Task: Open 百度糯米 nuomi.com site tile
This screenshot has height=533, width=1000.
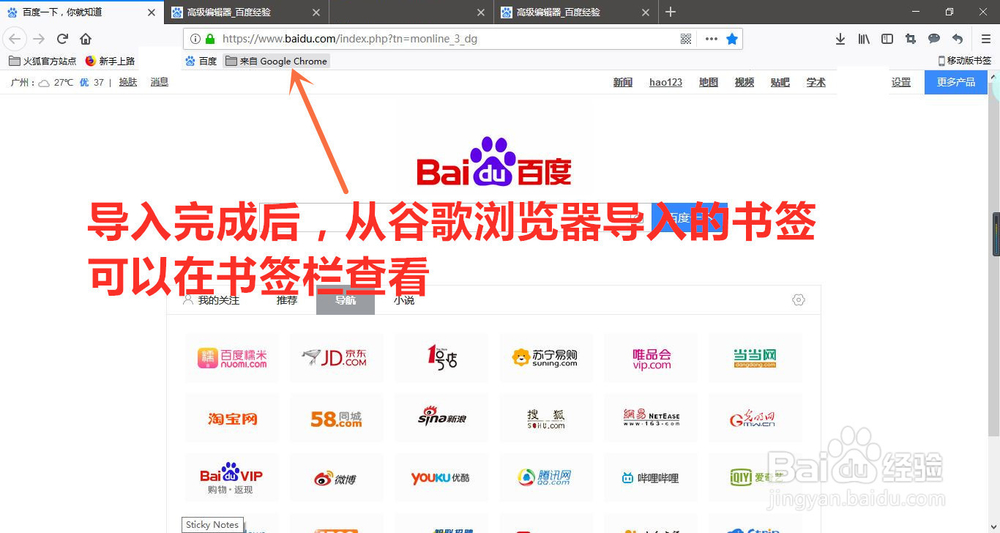Action: [x=232, y=358]
